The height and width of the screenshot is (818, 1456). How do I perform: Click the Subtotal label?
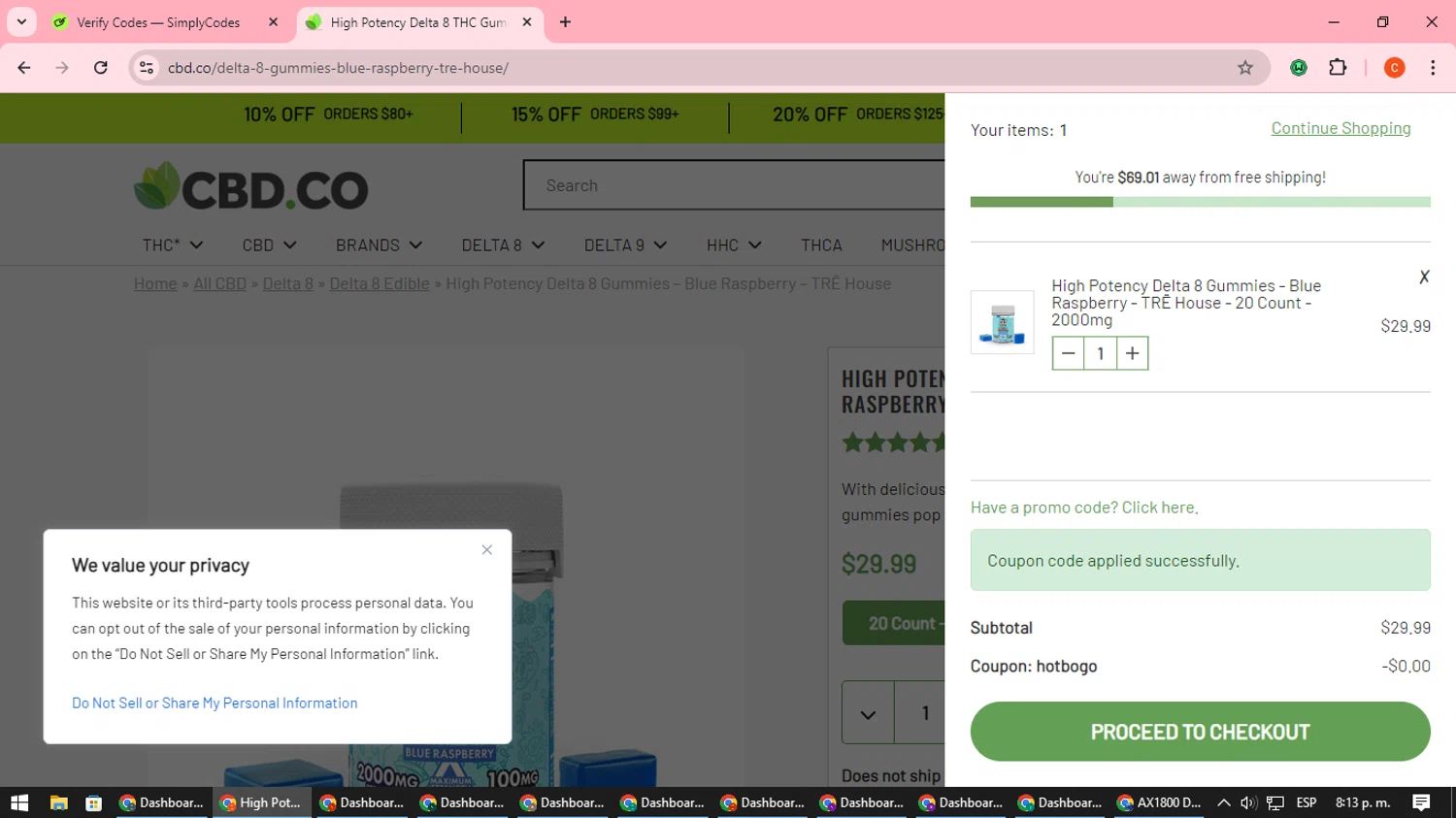1002,628
